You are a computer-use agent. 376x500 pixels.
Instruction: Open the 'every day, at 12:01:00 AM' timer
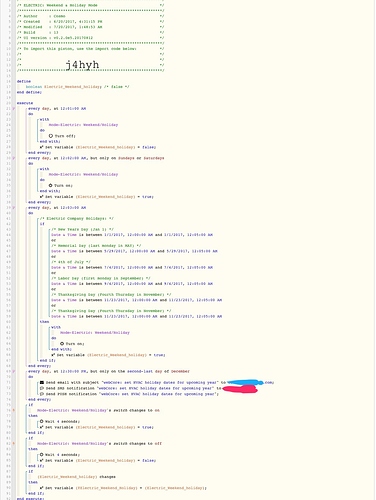[x=57, y=109]
